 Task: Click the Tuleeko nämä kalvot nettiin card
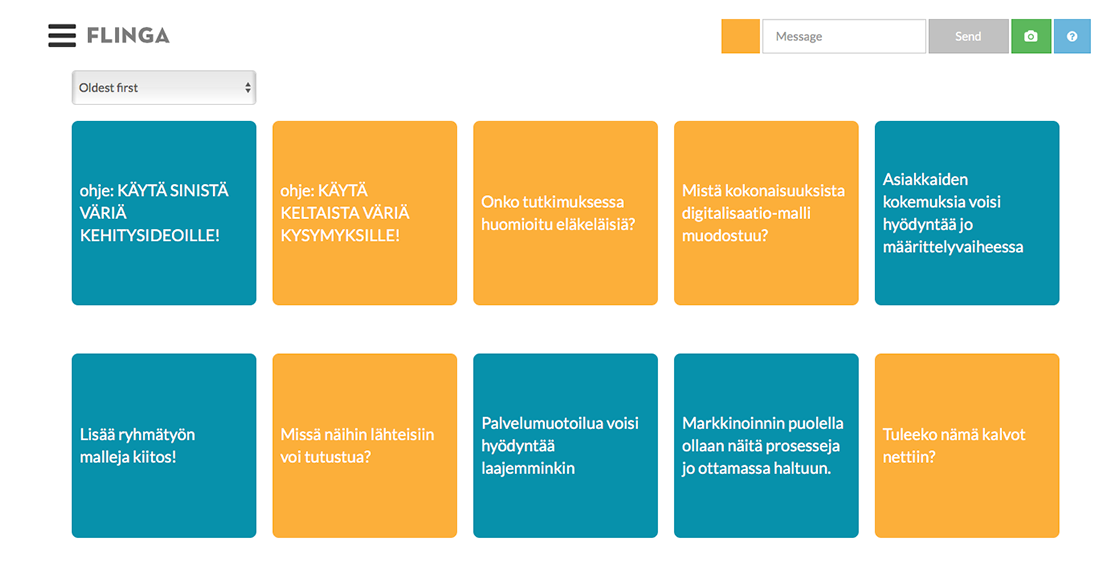point(967,445)
